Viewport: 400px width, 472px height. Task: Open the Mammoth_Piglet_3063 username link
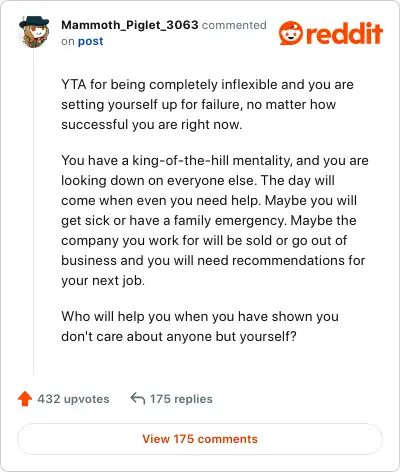130,25
